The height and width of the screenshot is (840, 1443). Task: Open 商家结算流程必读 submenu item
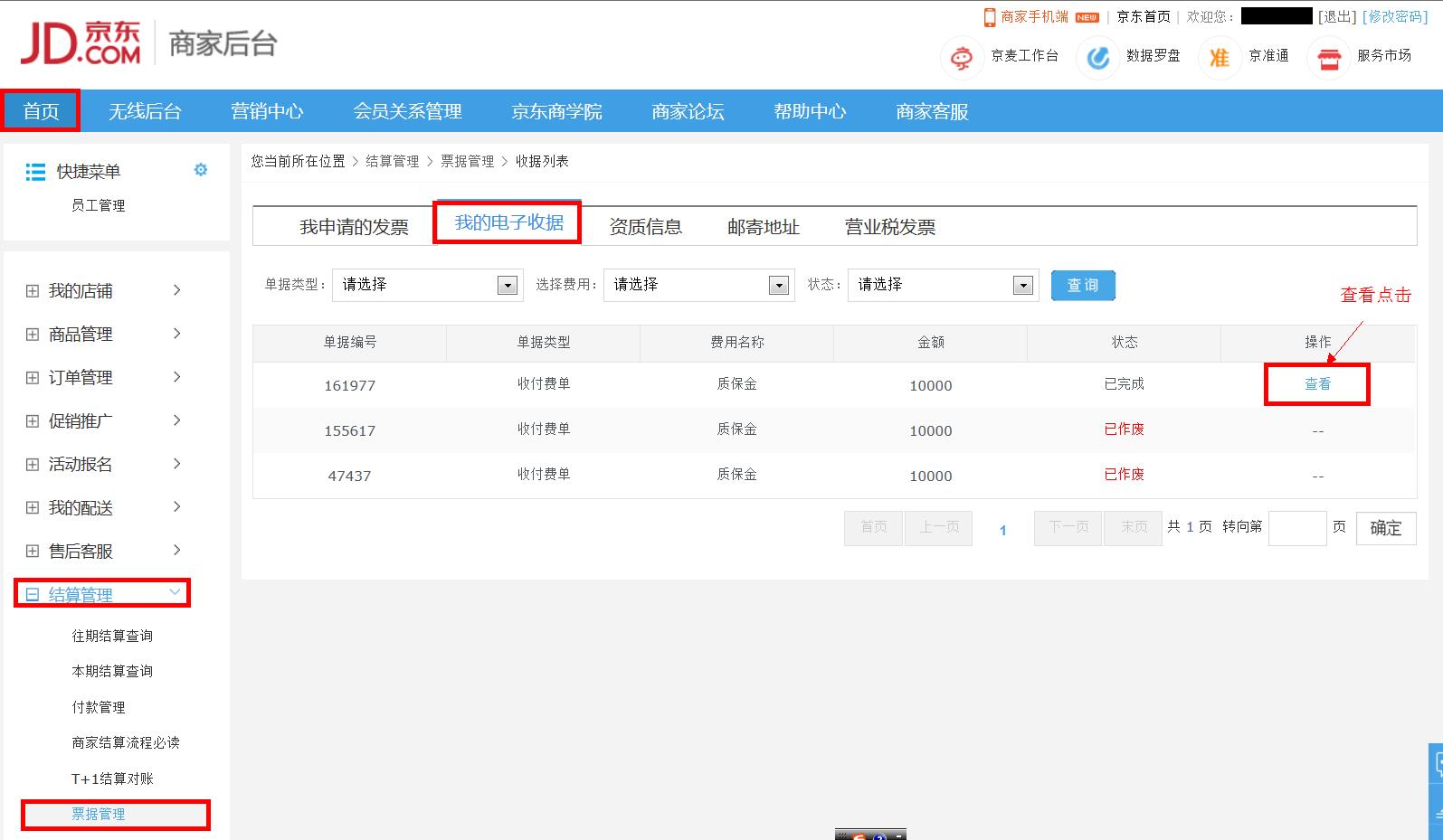(126, 742)
